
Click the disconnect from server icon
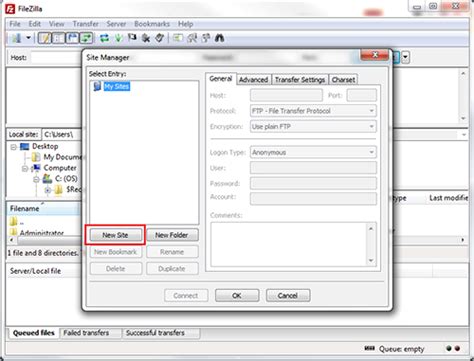tap(146, 38)
